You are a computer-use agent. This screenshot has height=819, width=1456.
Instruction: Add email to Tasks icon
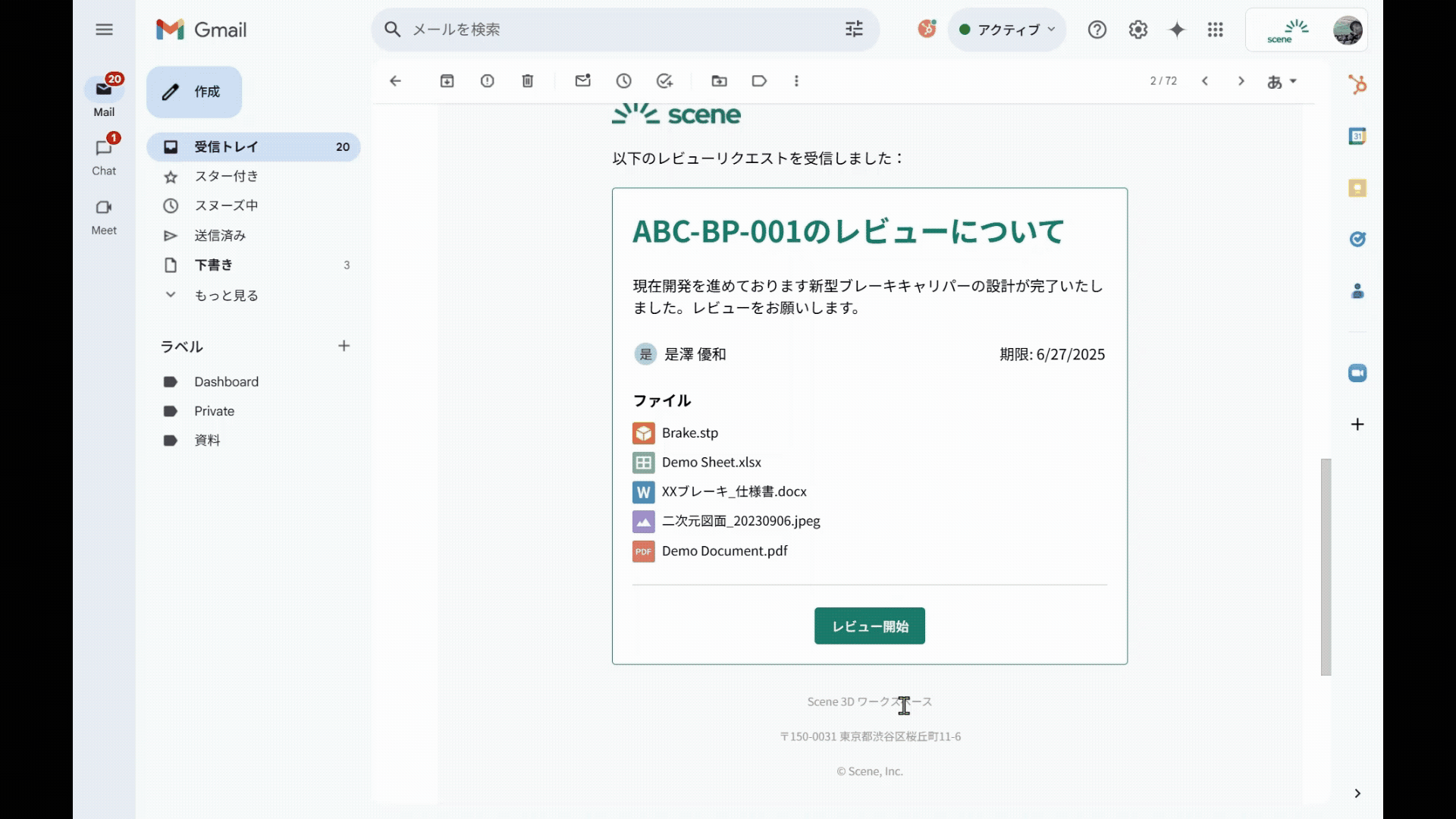click(x=664, y=81)
